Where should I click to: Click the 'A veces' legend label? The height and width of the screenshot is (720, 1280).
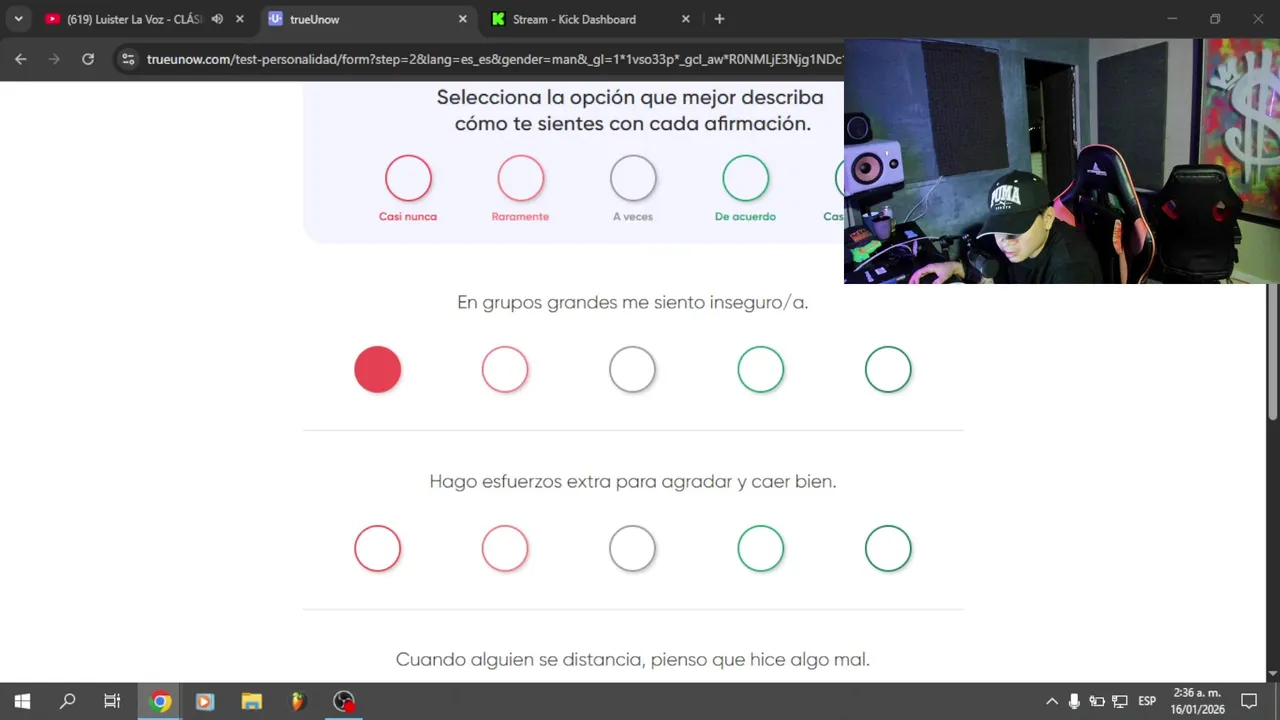633,216
